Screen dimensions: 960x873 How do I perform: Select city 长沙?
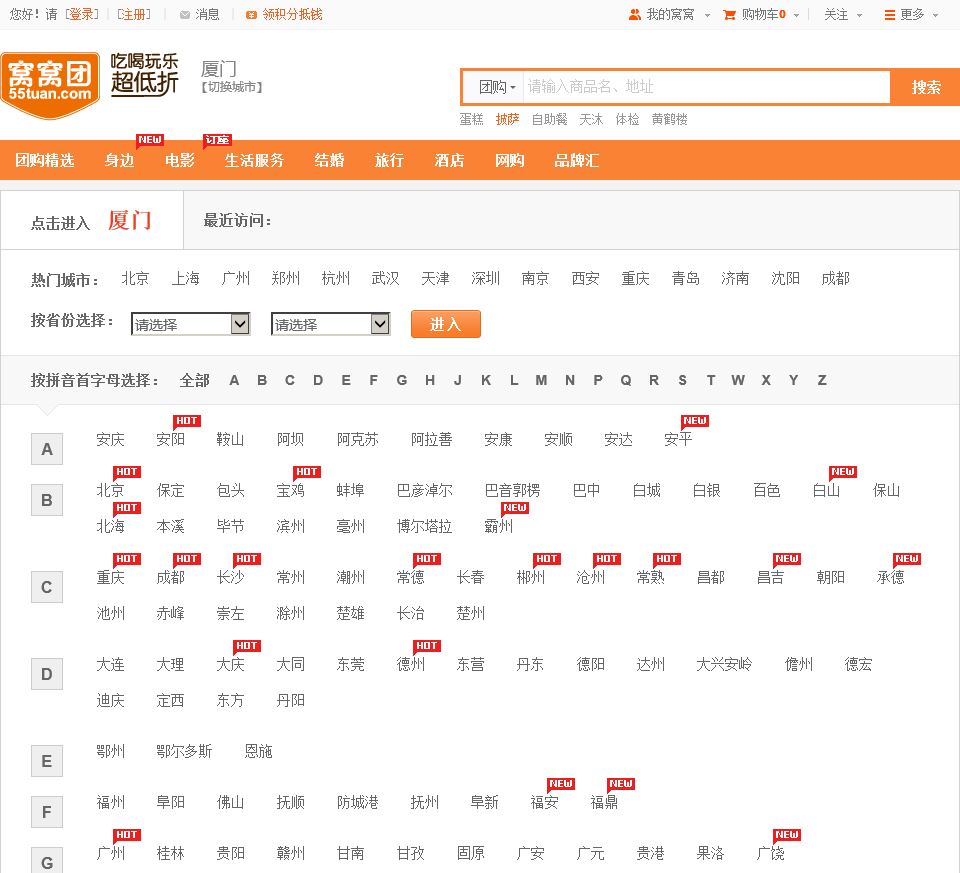(231, 577)
